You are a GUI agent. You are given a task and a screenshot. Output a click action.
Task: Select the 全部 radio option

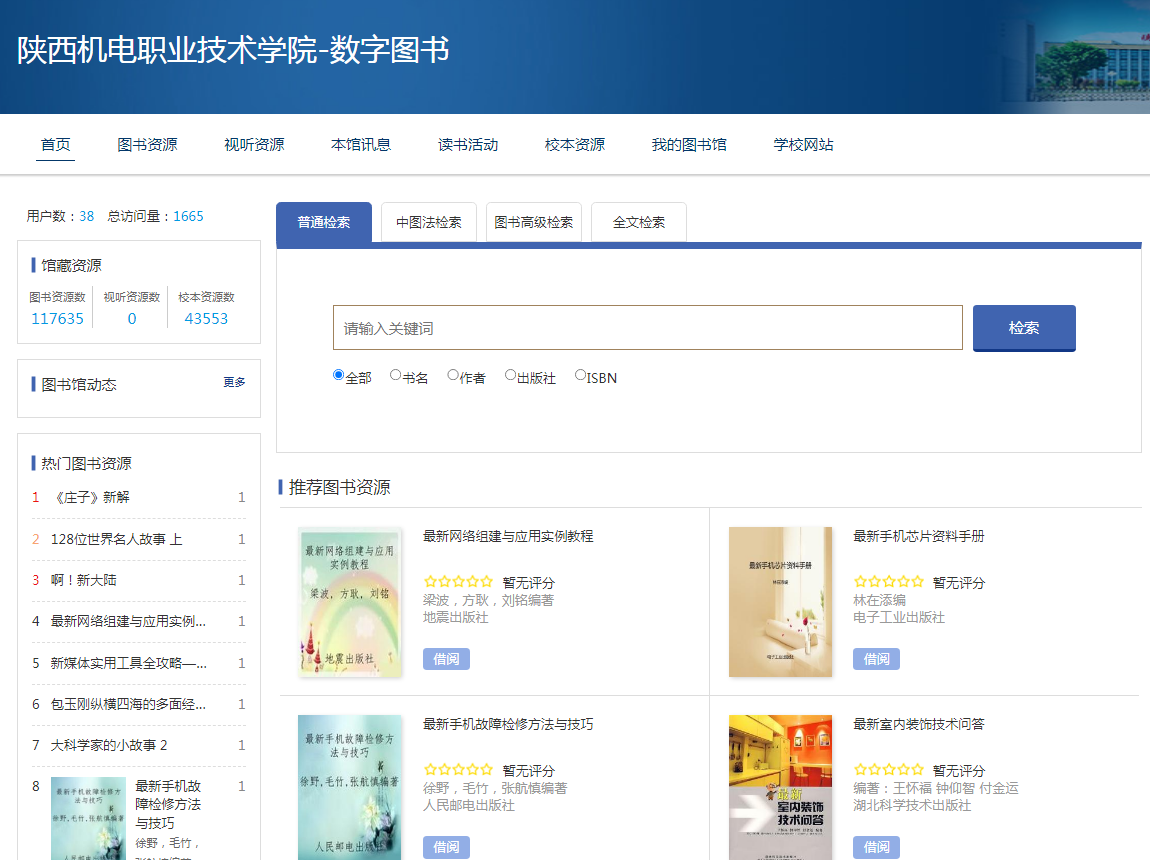339,375
